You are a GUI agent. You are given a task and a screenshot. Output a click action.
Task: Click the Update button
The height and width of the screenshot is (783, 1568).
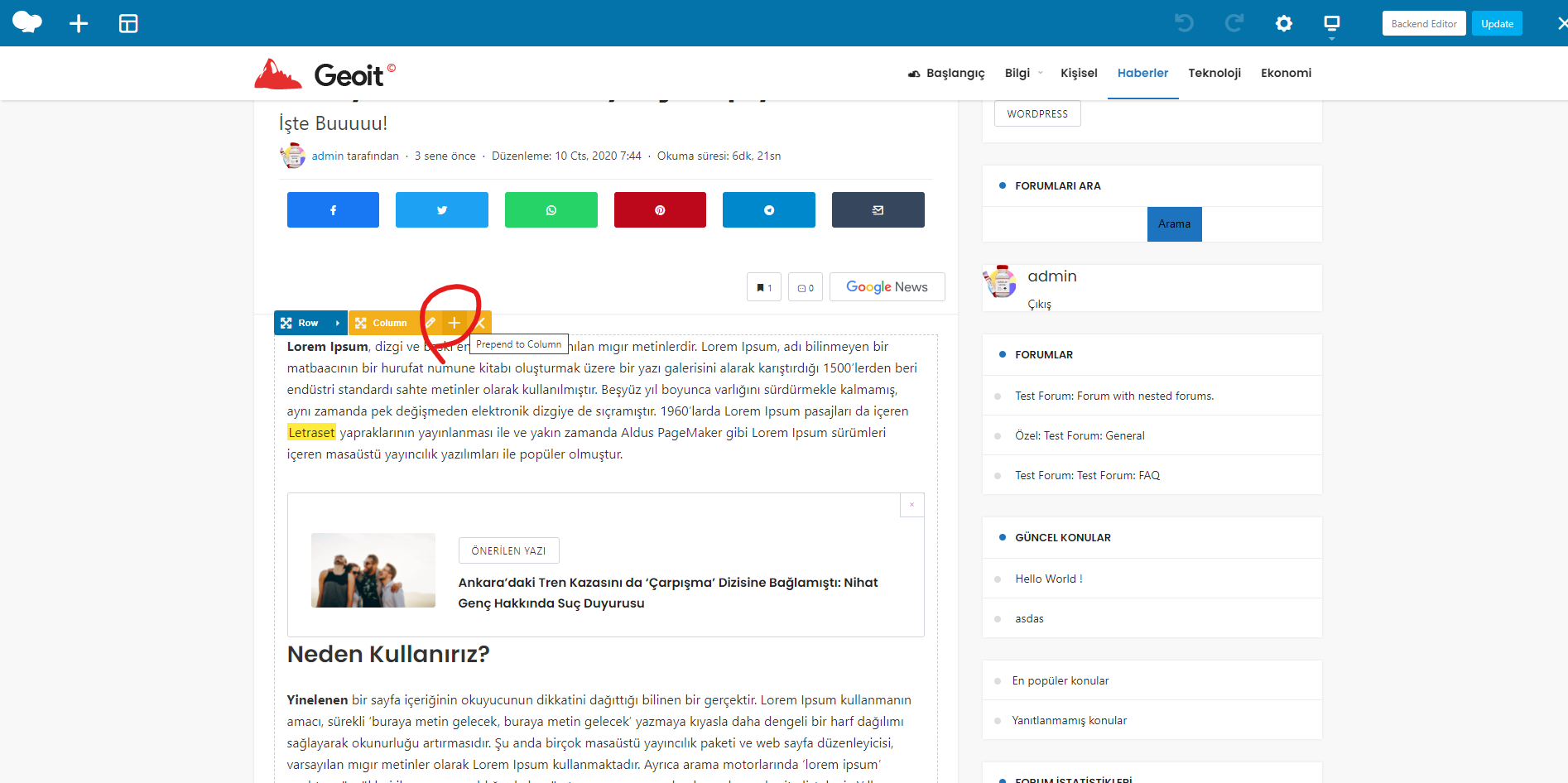coord(1497,23)
